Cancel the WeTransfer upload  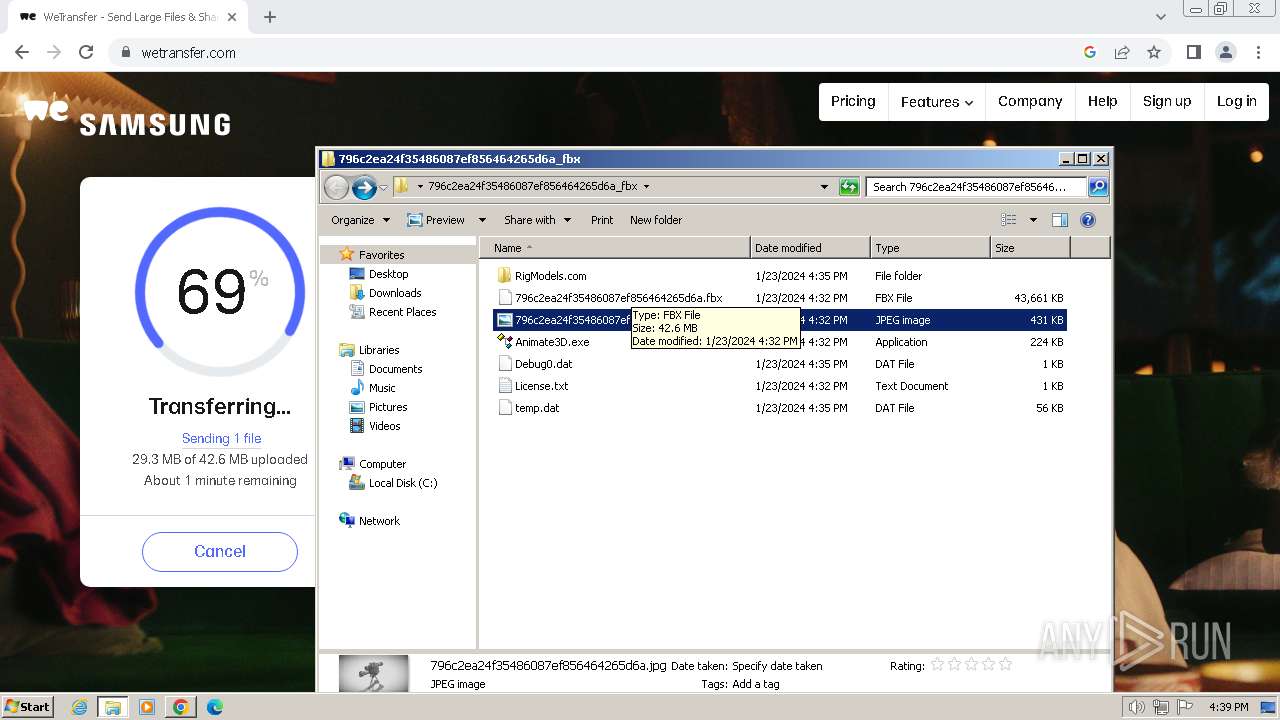(x=220, y=551)
